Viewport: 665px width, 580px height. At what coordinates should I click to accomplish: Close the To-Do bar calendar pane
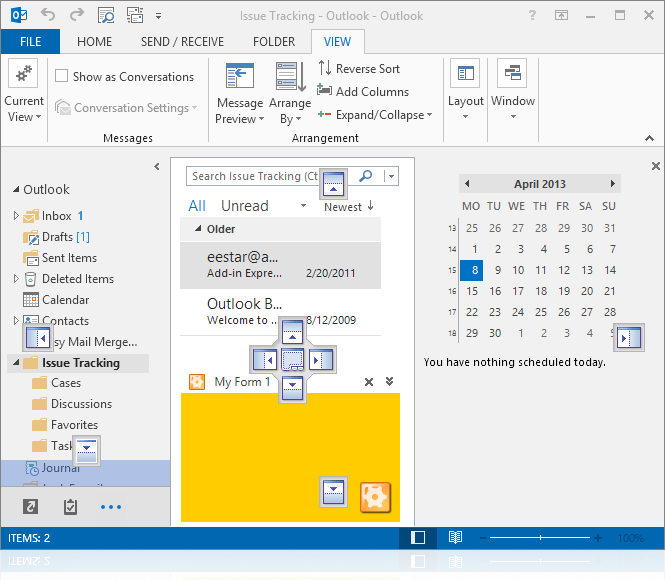(x=656, y=166)
